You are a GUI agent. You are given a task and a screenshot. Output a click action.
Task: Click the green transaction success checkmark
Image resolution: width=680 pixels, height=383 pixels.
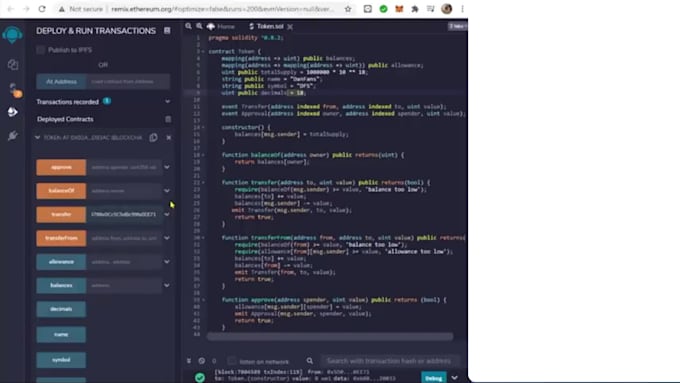[200, 377]
